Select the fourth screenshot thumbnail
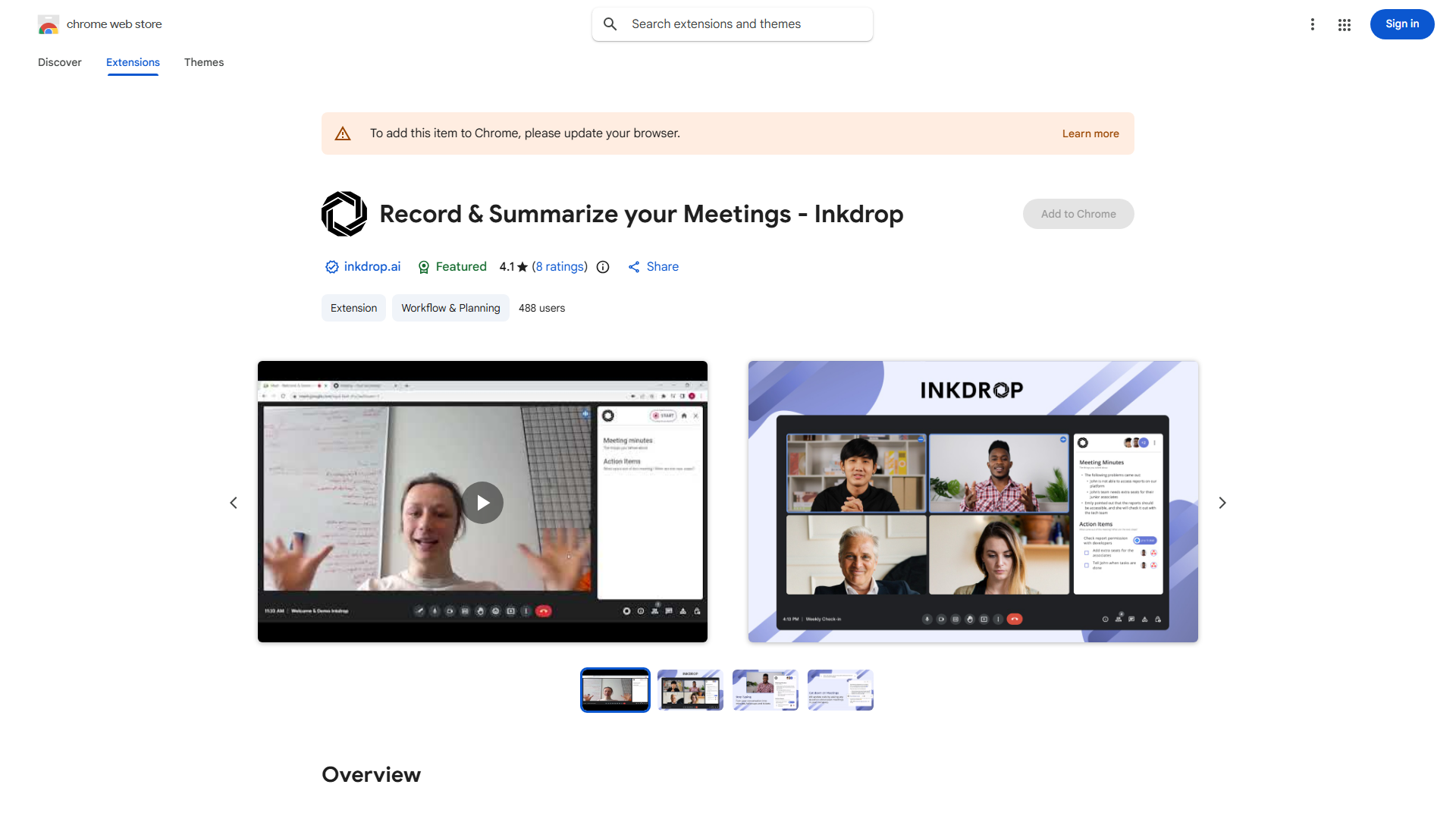This screenshot has width=1456, height=819. click(840, 690)
